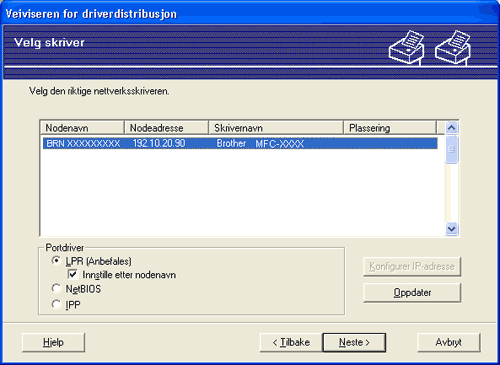Click the Plassering column header
The image size is (500, 365).
click(x=390, y=128)
